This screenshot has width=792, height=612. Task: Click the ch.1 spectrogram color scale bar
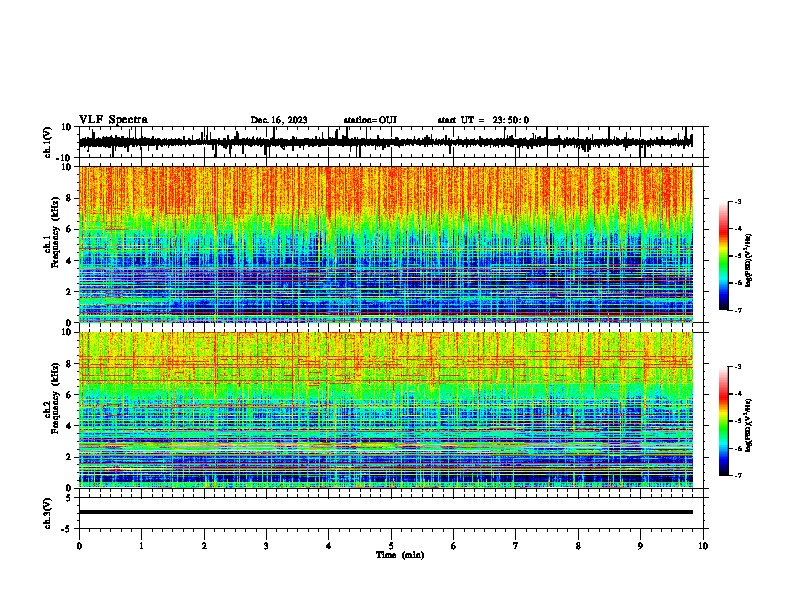[x=724, y=256]
